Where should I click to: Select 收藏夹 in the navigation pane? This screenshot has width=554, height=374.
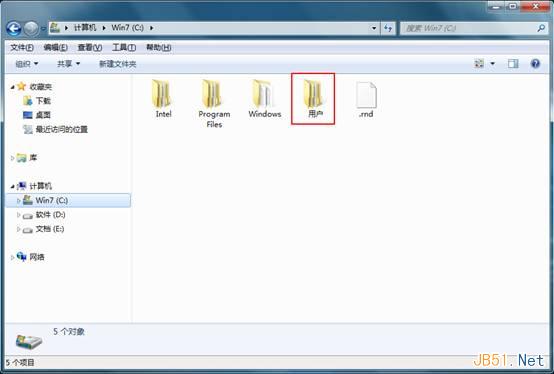tap(41, 87)
